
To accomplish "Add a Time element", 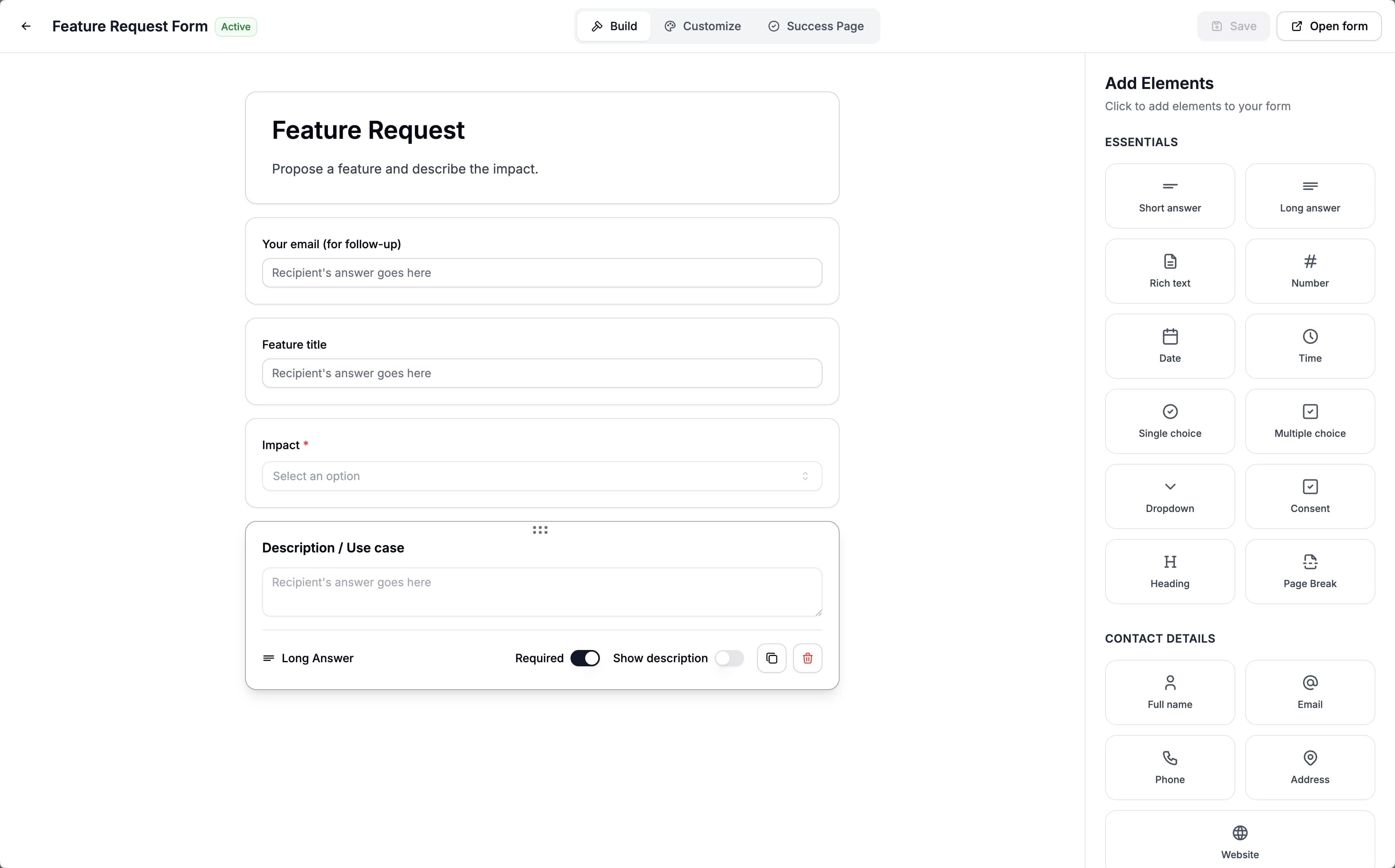I will [1310, 345].
